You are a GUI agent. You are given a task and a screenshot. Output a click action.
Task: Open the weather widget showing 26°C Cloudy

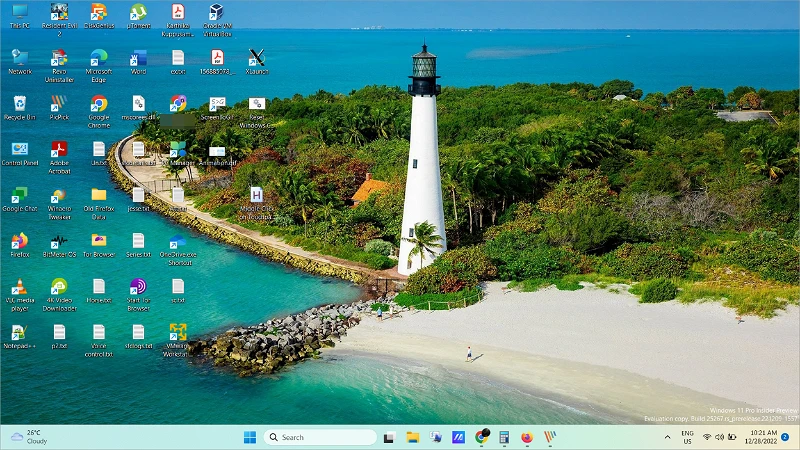pyautogui.click(x=29, y=437)
